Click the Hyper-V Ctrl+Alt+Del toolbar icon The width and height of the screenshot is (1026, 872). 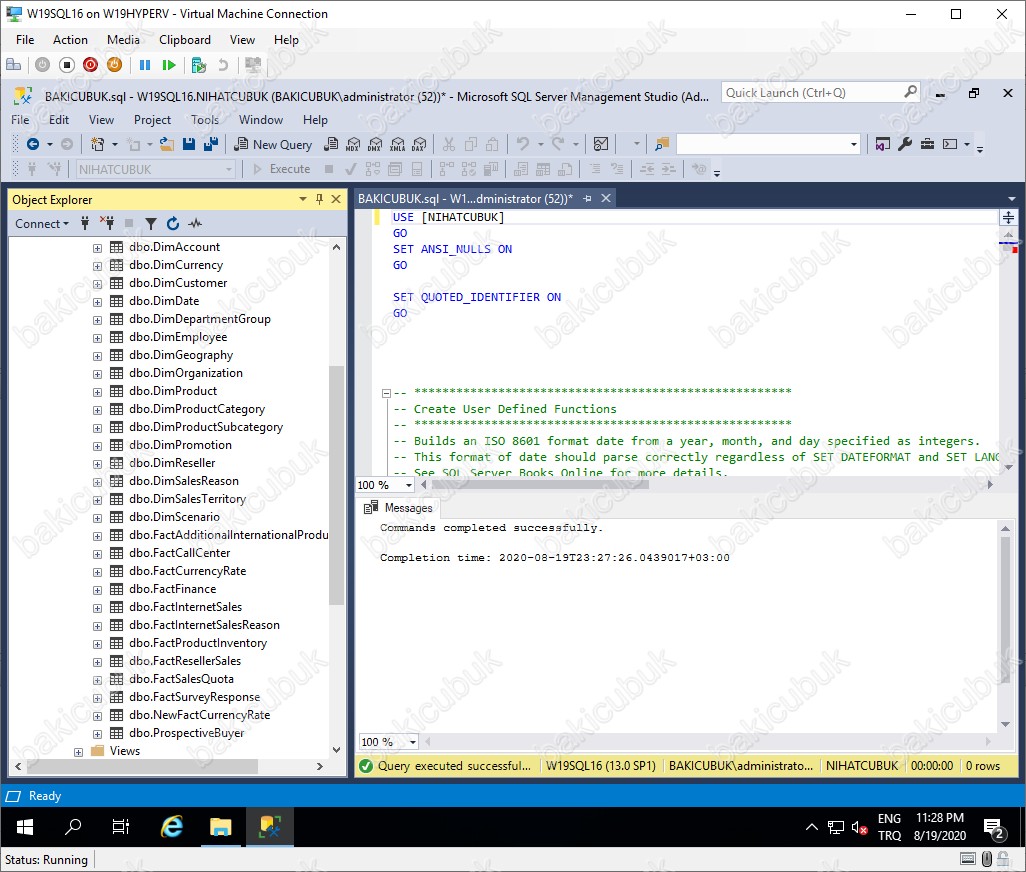13,65
